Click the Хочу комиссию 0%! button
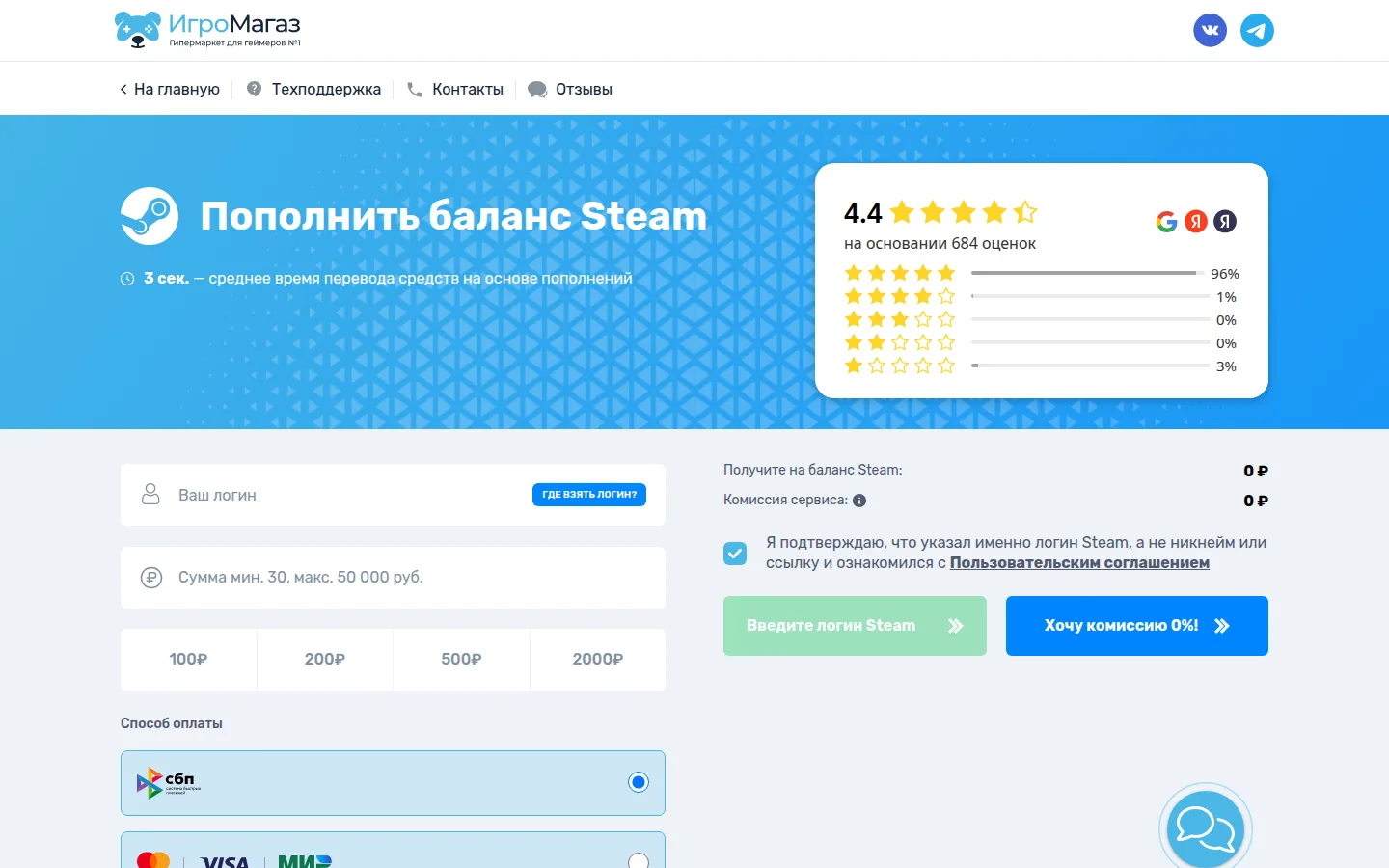This screenshot has width=1389, height=868. (1137, 626)
